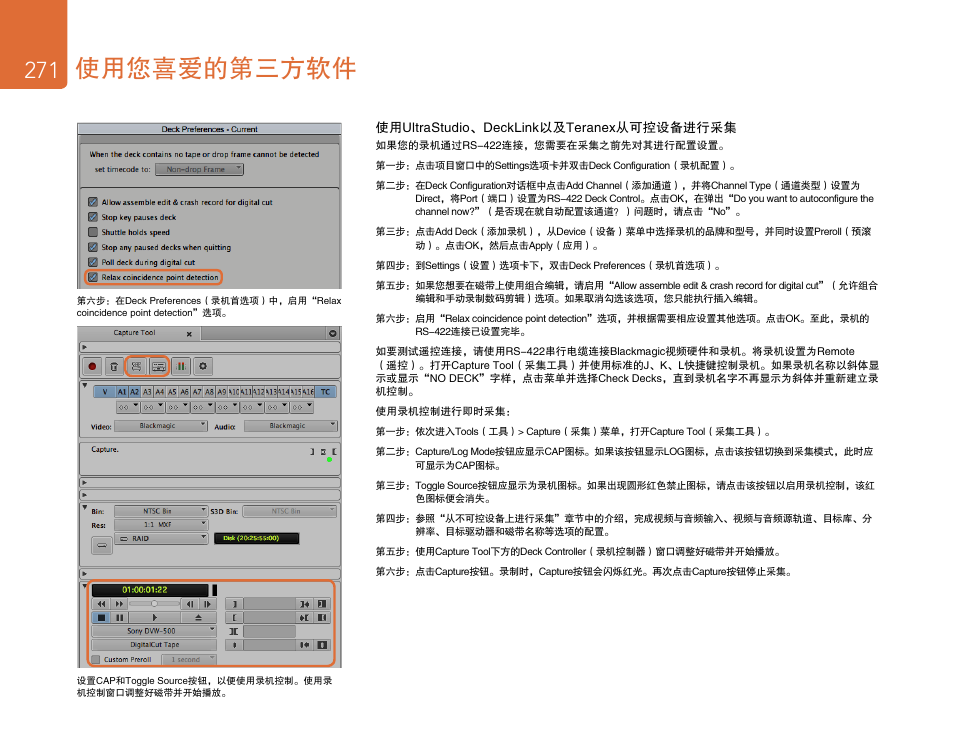
Task: Open the gear settings icon in Capture Tool
Action: point(203,366)
